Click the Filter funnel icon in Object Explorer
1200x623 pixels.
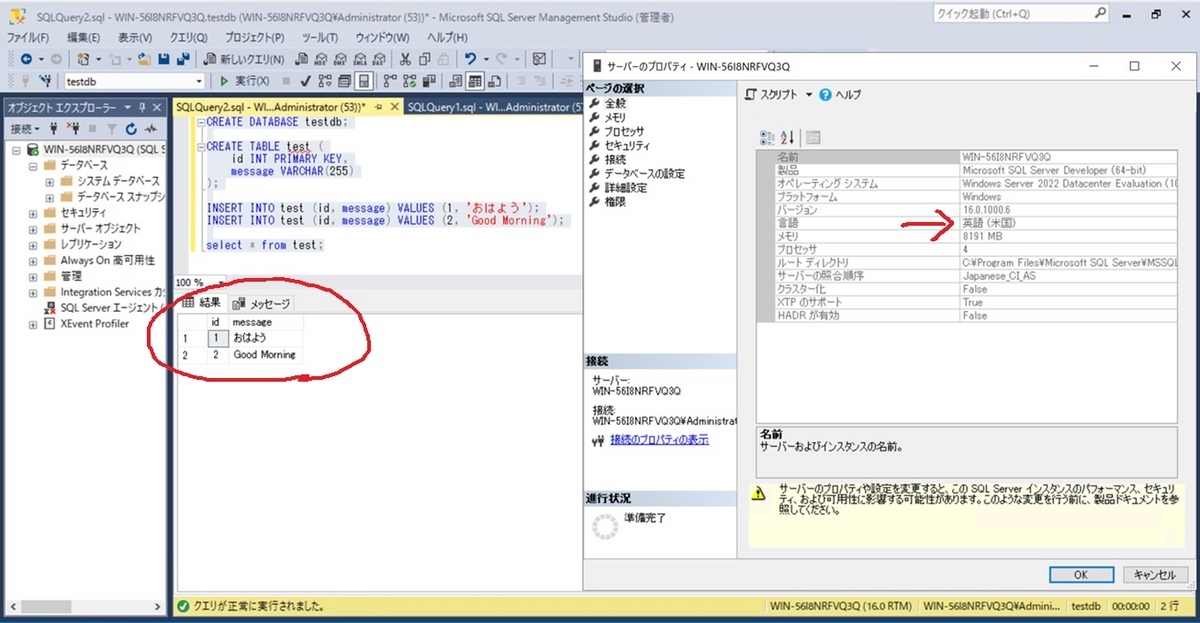coord(111,129)
